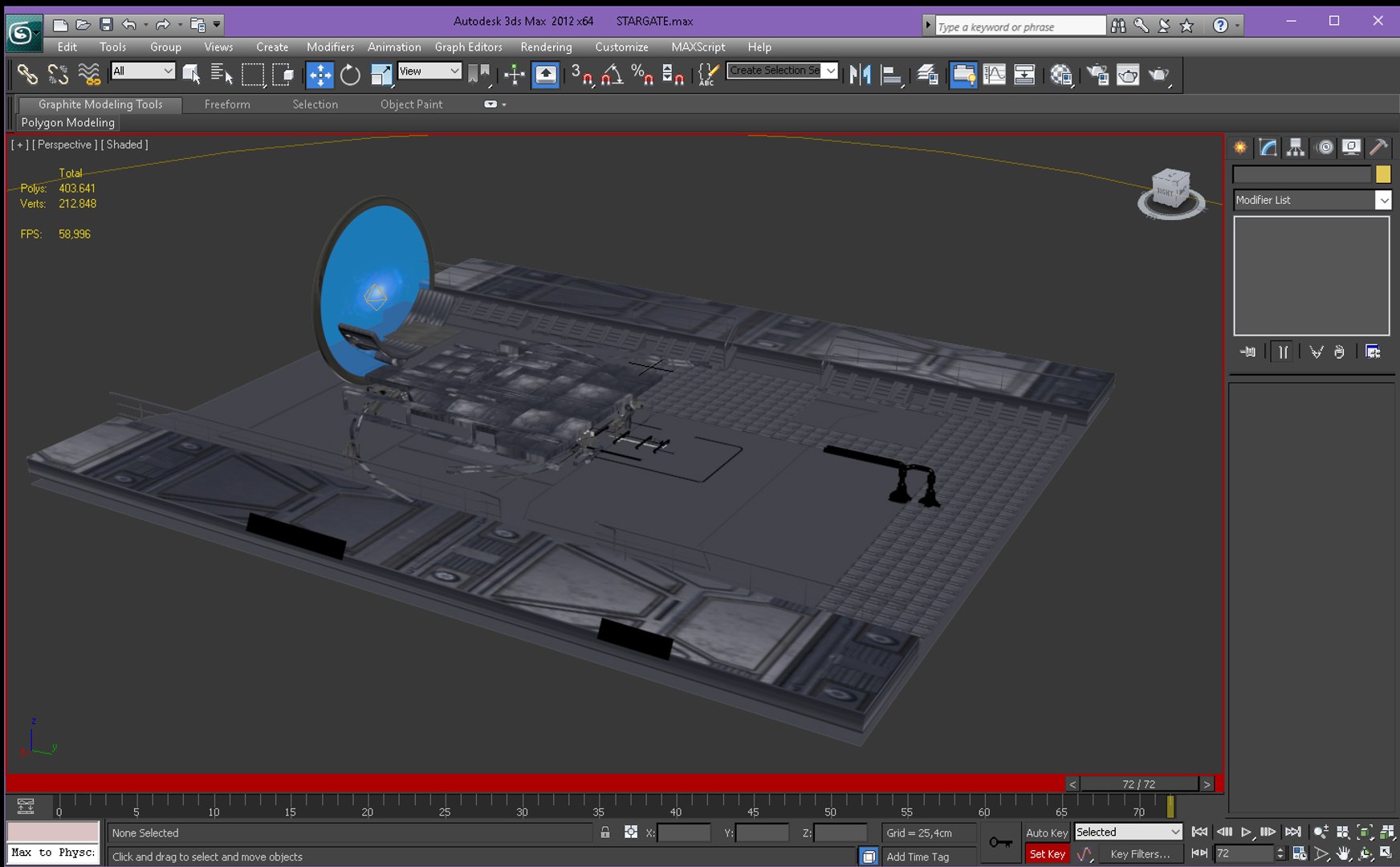Open the View reference coordinate dropdown
The height and width of the screenshot is (867, 1400).
429,71
